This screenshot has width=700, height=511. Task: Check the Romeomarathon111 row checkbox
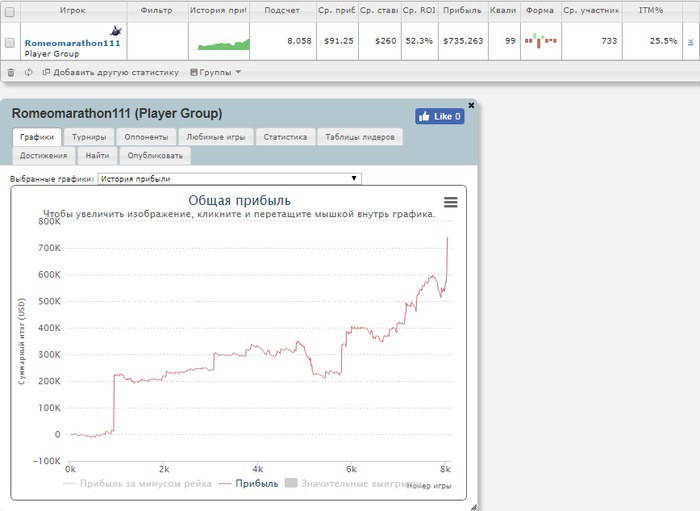click(x=10, y=43)
